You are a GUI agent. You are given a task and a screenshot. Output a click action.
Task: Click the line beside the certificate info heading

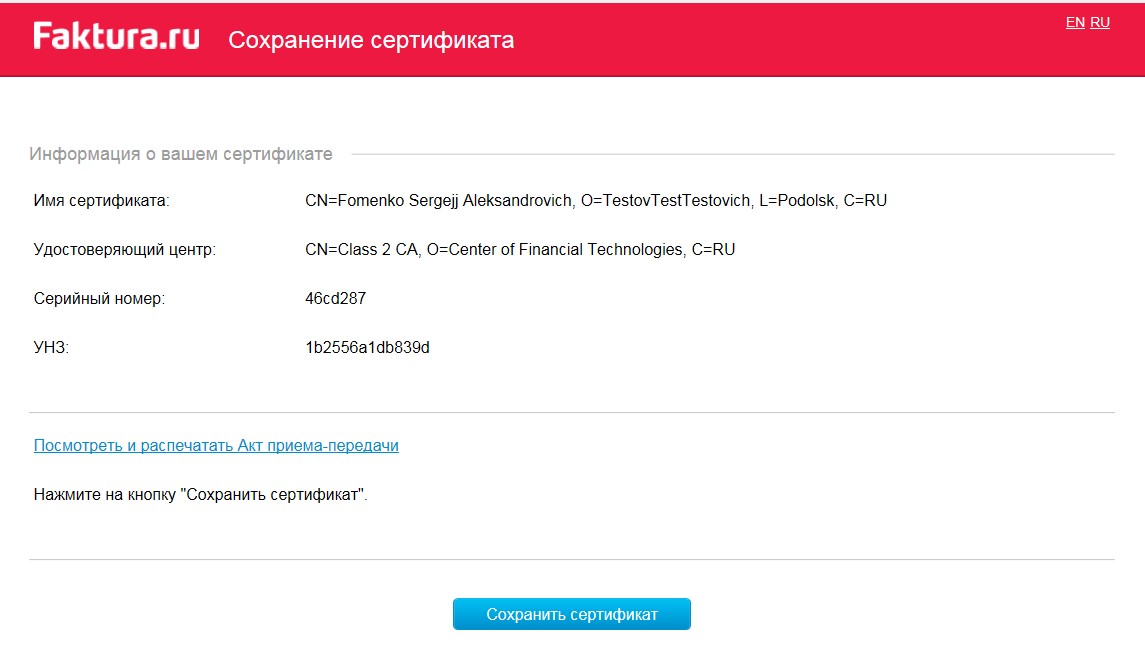click(733, 154)
